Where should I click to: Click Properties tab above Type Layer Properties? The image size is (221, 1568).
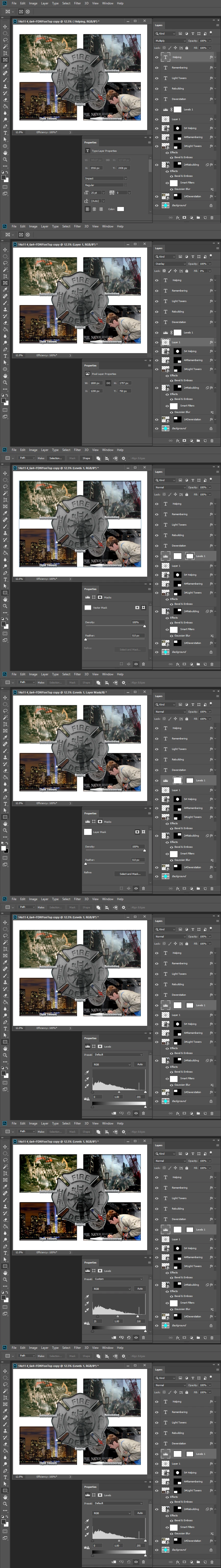[x=90, y=142]
